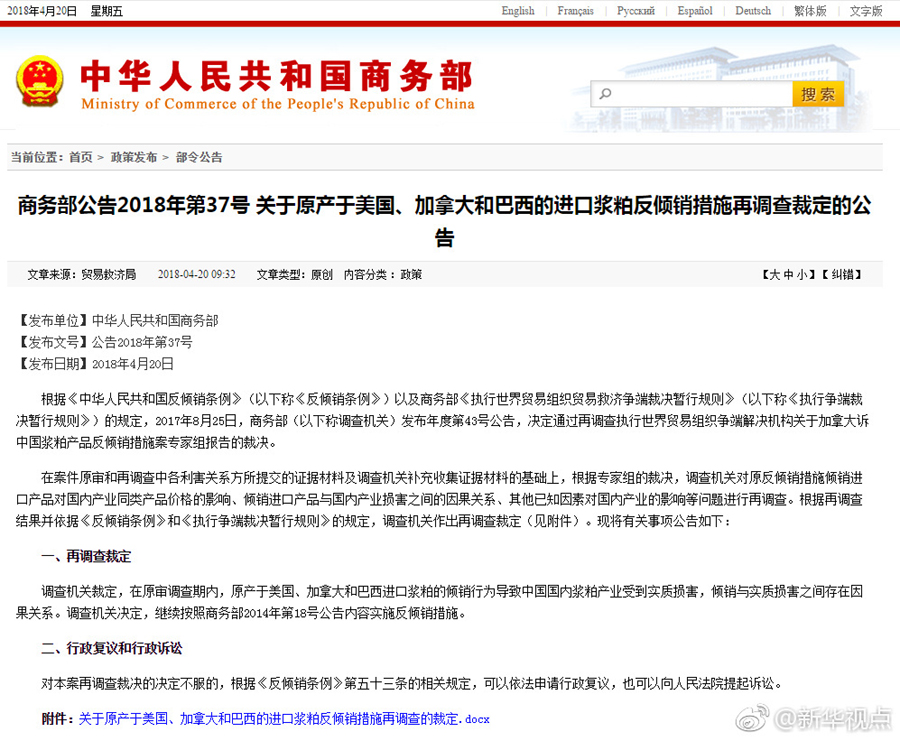Open the Deutsch language version
The height and width of the screenshot is (741, 900).
[x=753, y=11]
